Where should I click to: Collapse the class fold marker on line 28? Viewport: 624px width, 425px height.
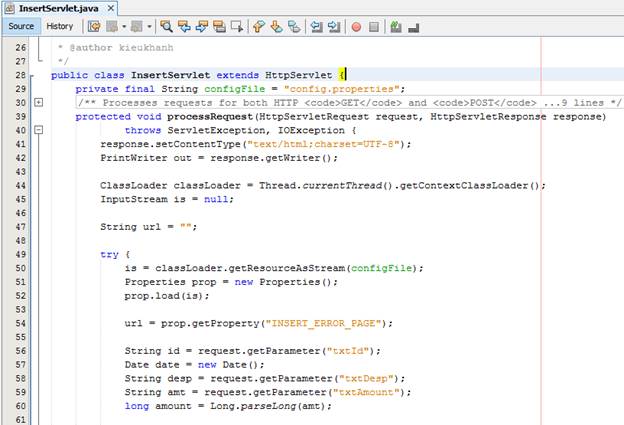click(x=32, y=76)
